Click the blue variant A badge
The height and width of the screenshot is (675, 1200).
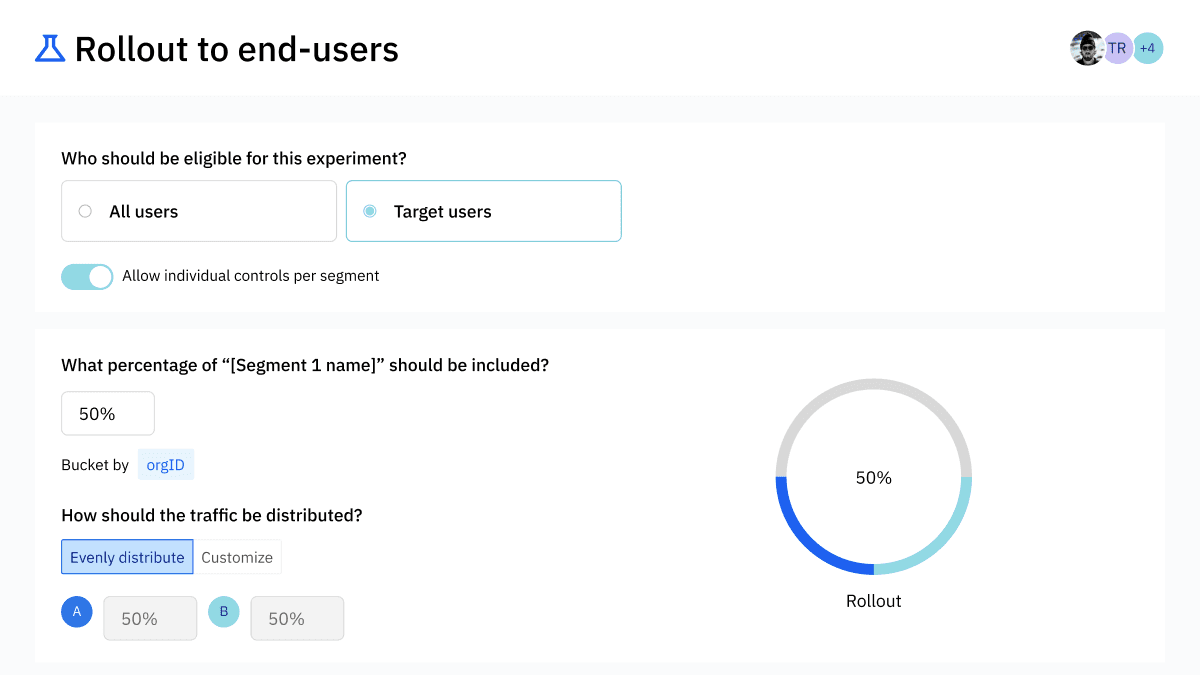pyautogui.click(x=77, y=611)
